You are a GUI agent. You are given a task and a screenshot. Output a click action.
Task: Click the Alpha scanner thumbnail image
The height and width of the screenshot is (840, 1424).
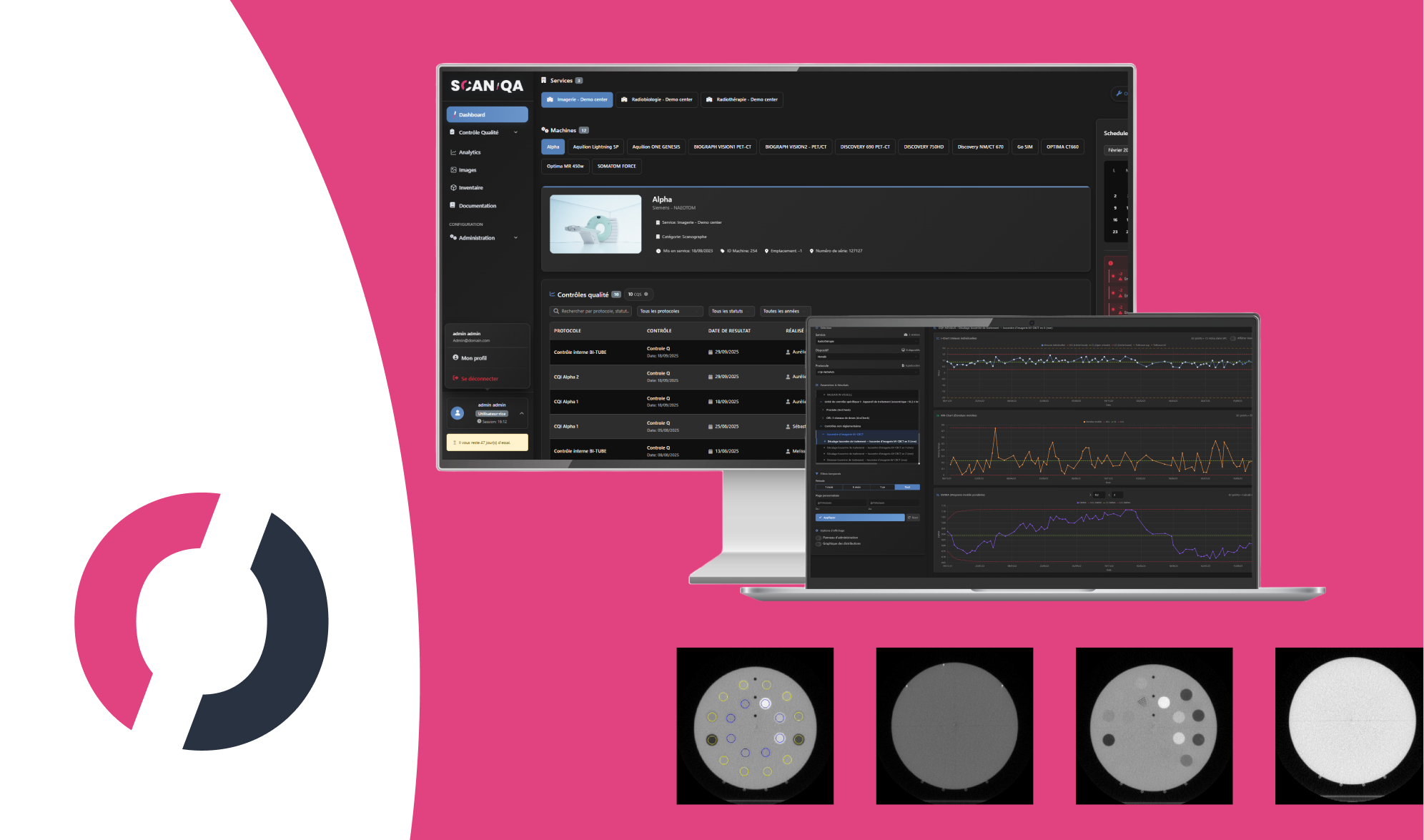[x=595, y=224]
